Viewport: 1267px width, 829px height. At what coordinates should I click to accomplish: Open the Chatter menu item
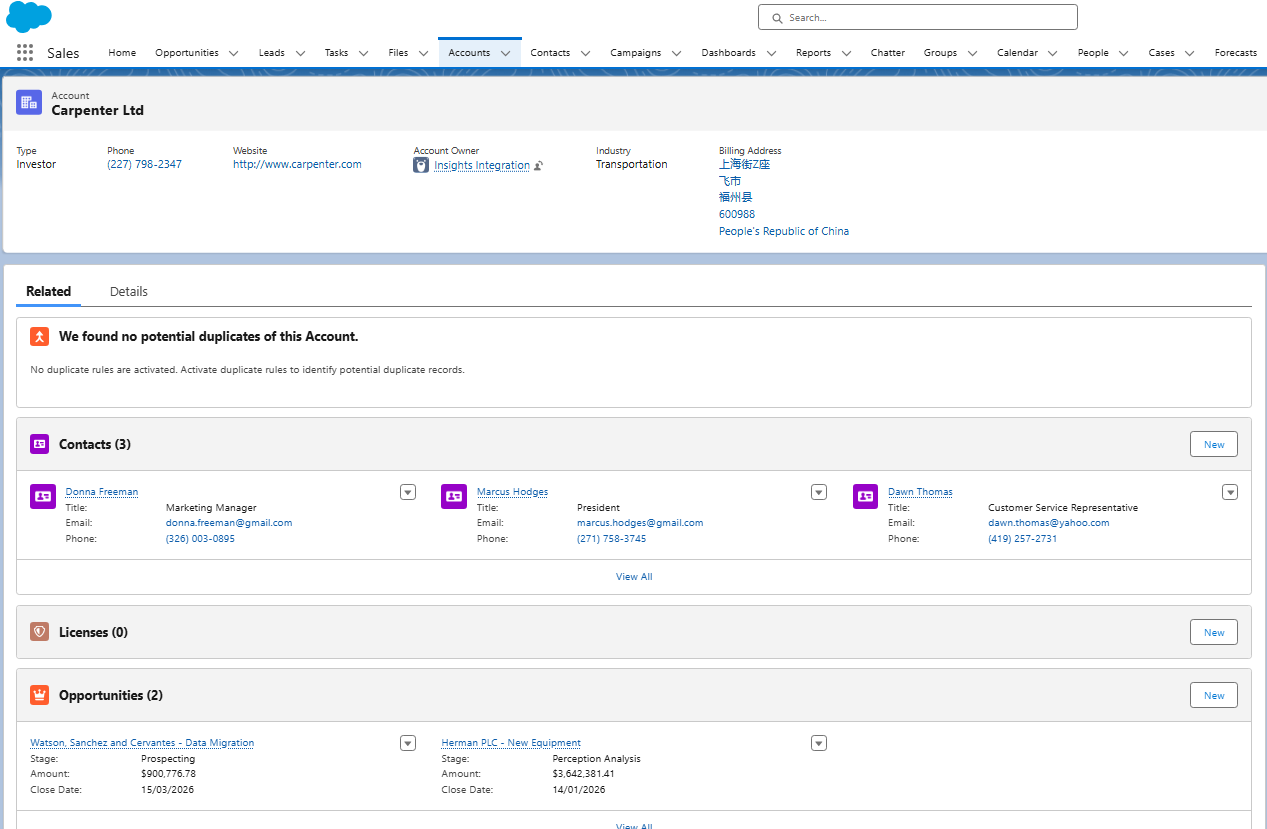[x=887, y=52]
